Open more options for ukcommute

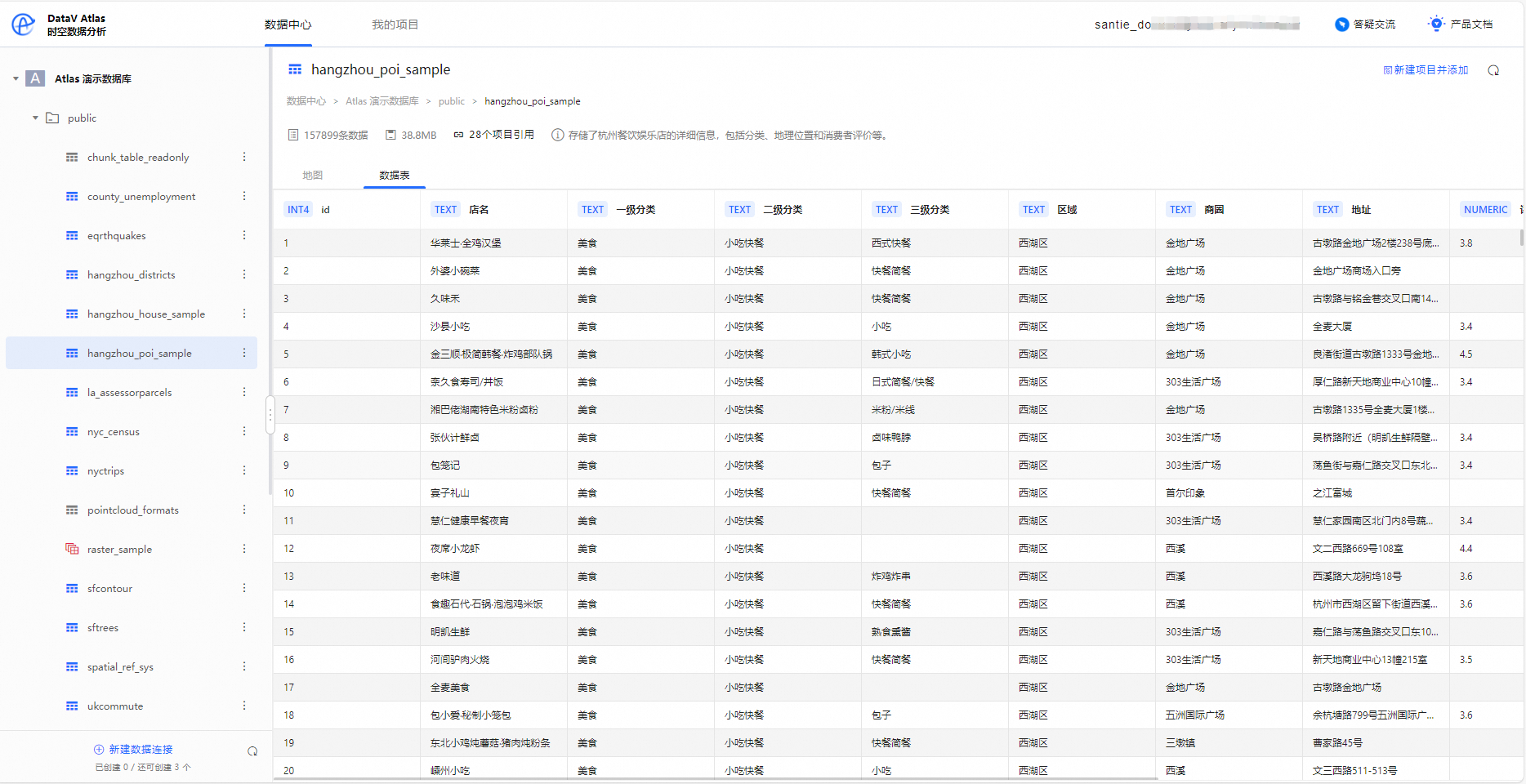click(x=244, y=706)
